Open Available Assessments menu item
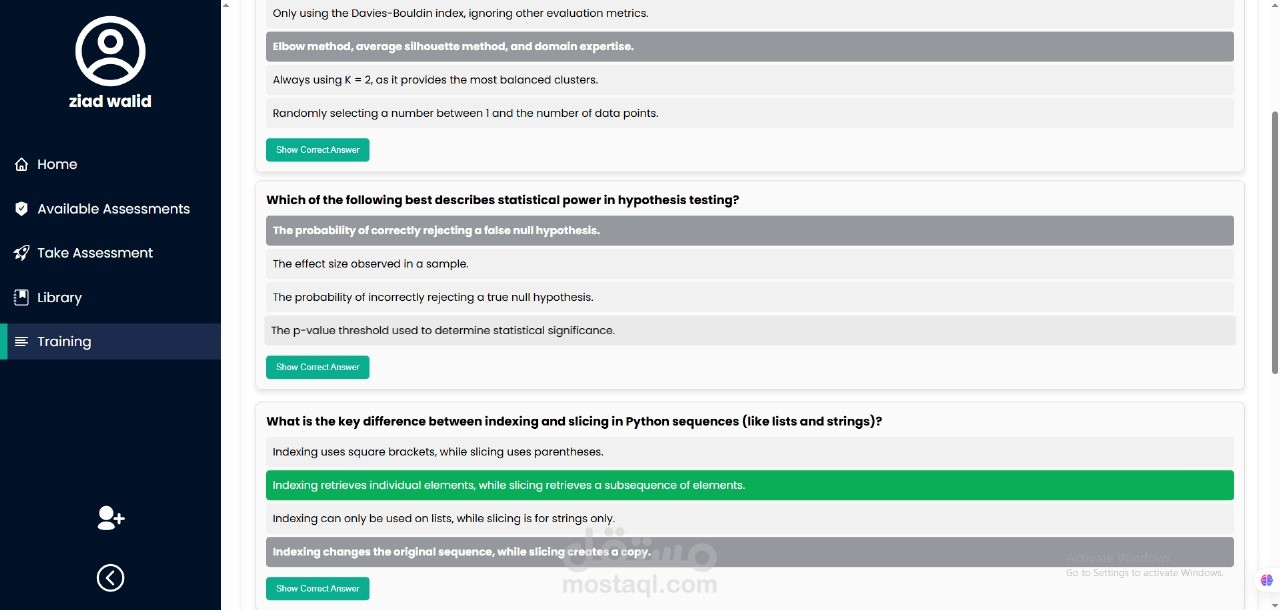Screen dimensions: 1280x610 (113, 209)
